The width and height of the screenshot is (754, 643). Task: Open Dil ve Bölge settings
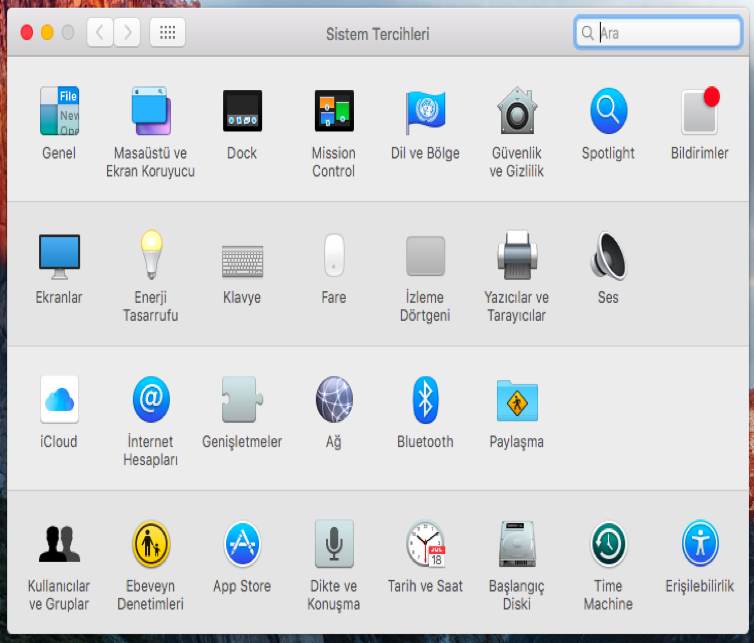(424, 111)
